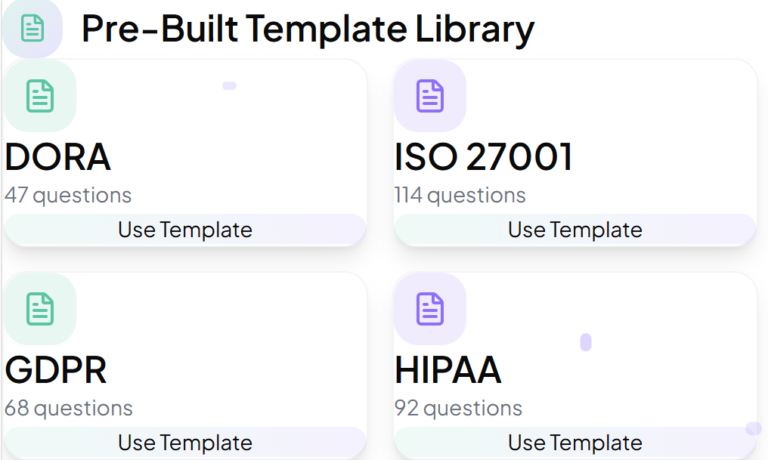768x460 pixels.
Task: Select the HIPAA card title
Action: tap(448, 370)
